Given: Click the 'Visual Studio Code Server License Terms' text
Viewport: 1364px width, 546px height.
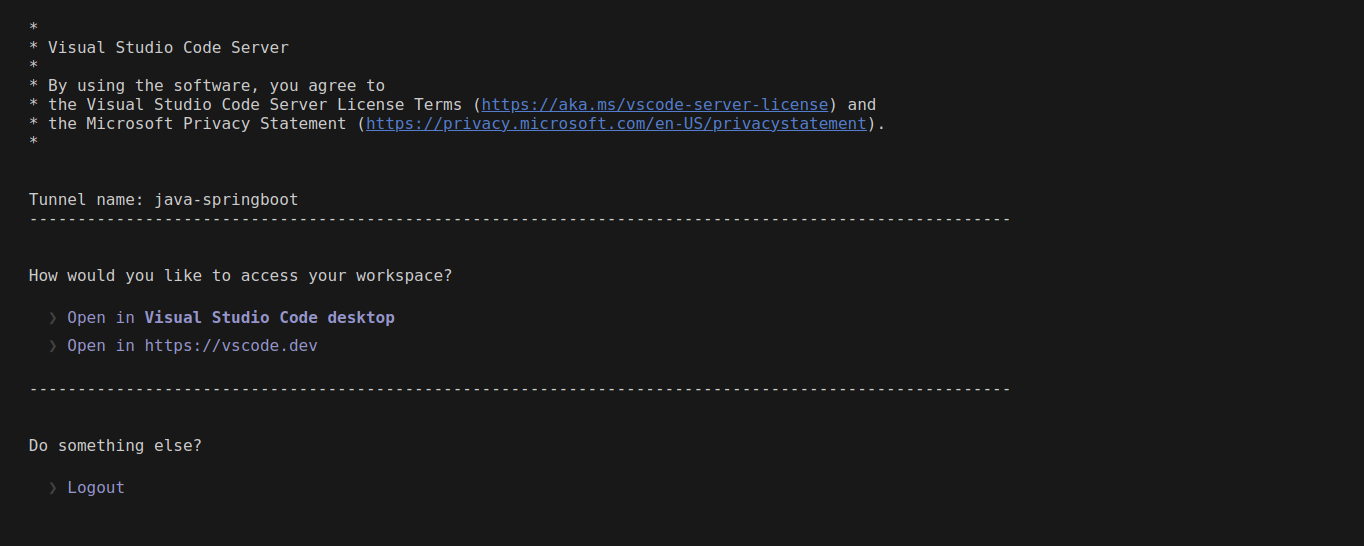Looking at the screenshot, I should pyautogui.click(x=255, y=105).
